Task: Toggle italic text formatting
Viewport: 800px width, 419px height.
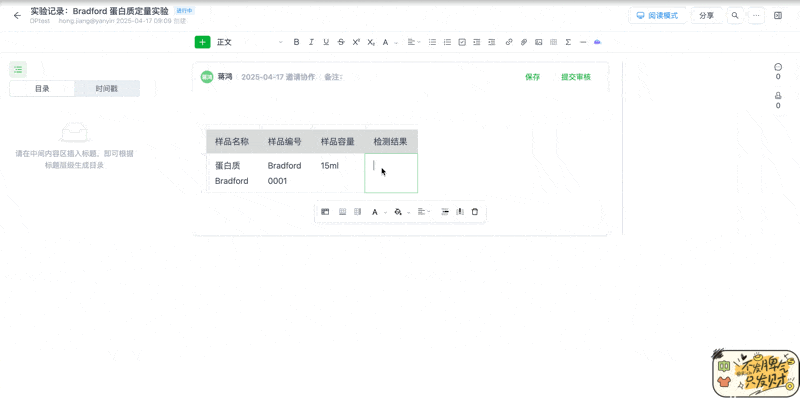Action: tap(311, 42)
